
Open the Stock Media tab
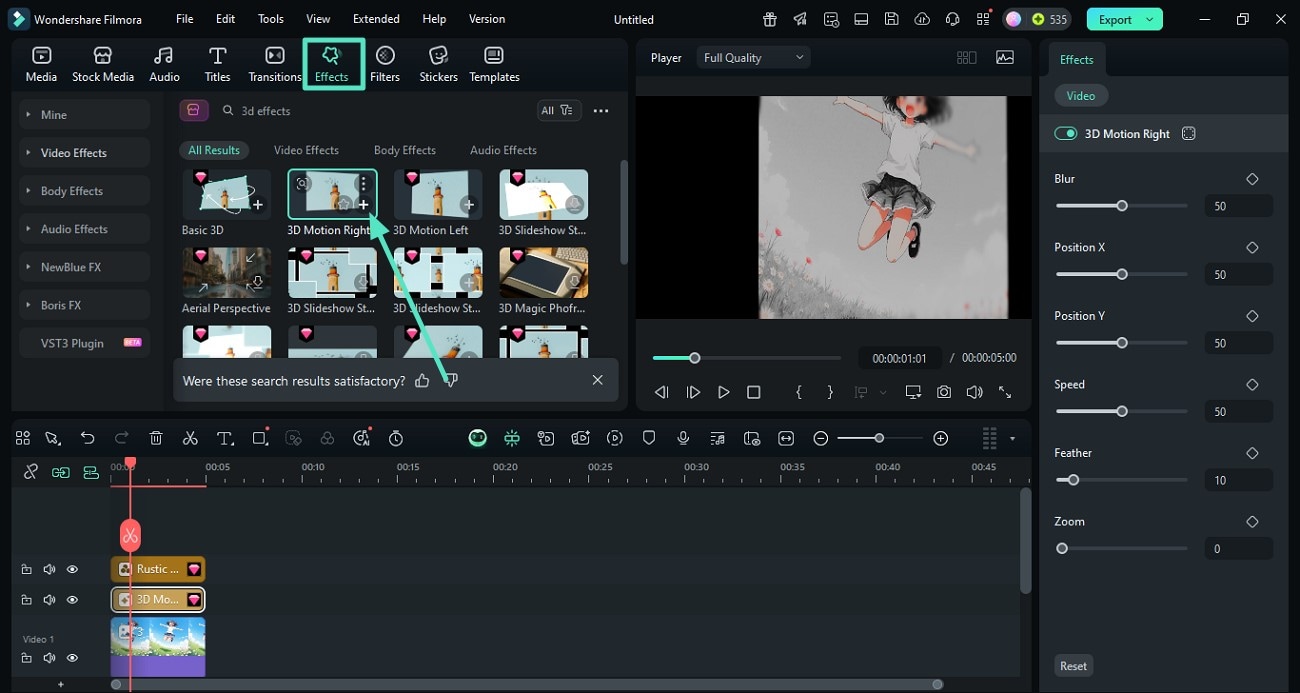pyautogui.click(x=103, y=65)
